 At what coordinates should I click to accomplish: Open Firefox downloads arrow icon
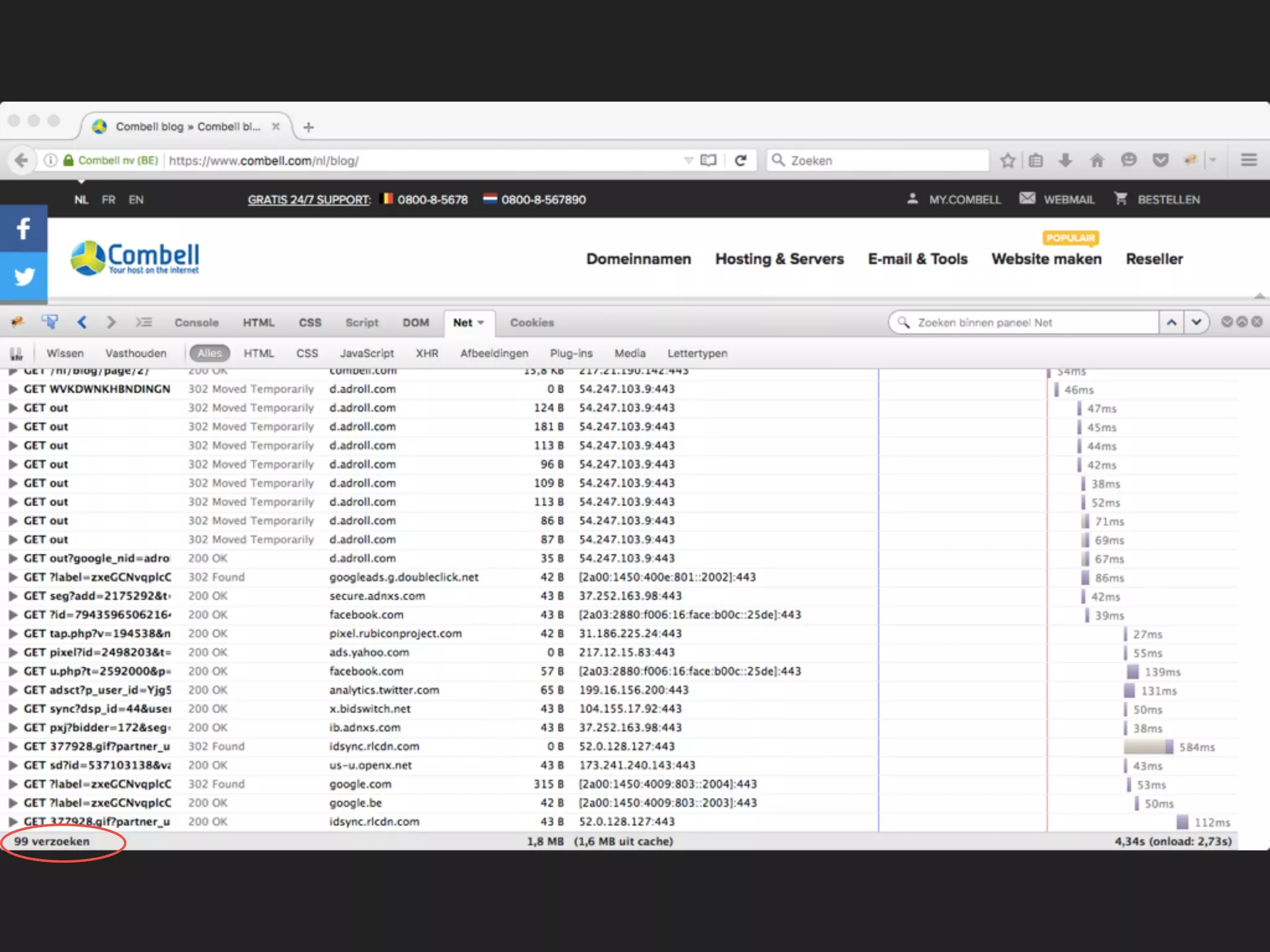click(1065, 161)
